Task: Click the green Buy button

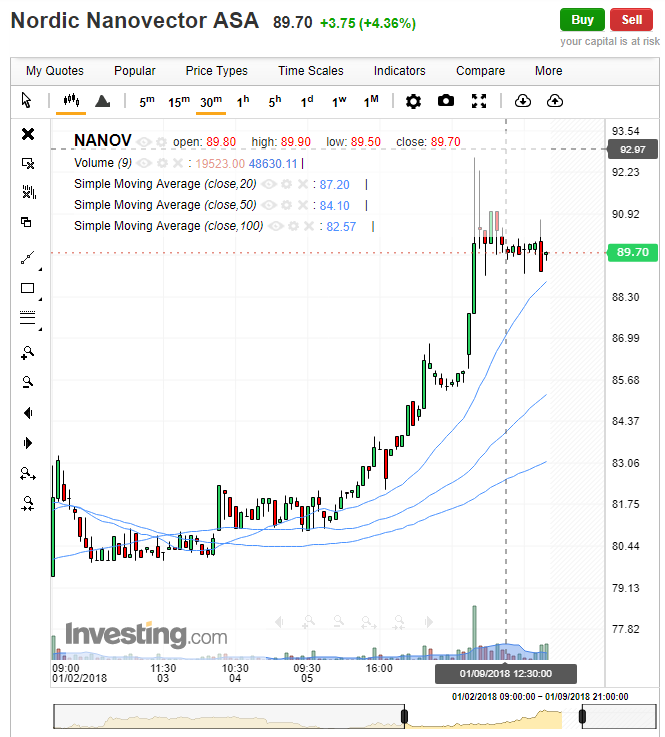Action: tap(582, 20)
